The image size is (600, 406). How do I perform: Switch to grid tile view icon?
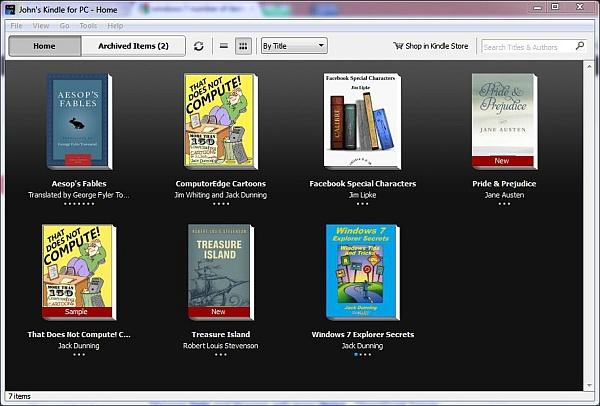pos(243,46)
